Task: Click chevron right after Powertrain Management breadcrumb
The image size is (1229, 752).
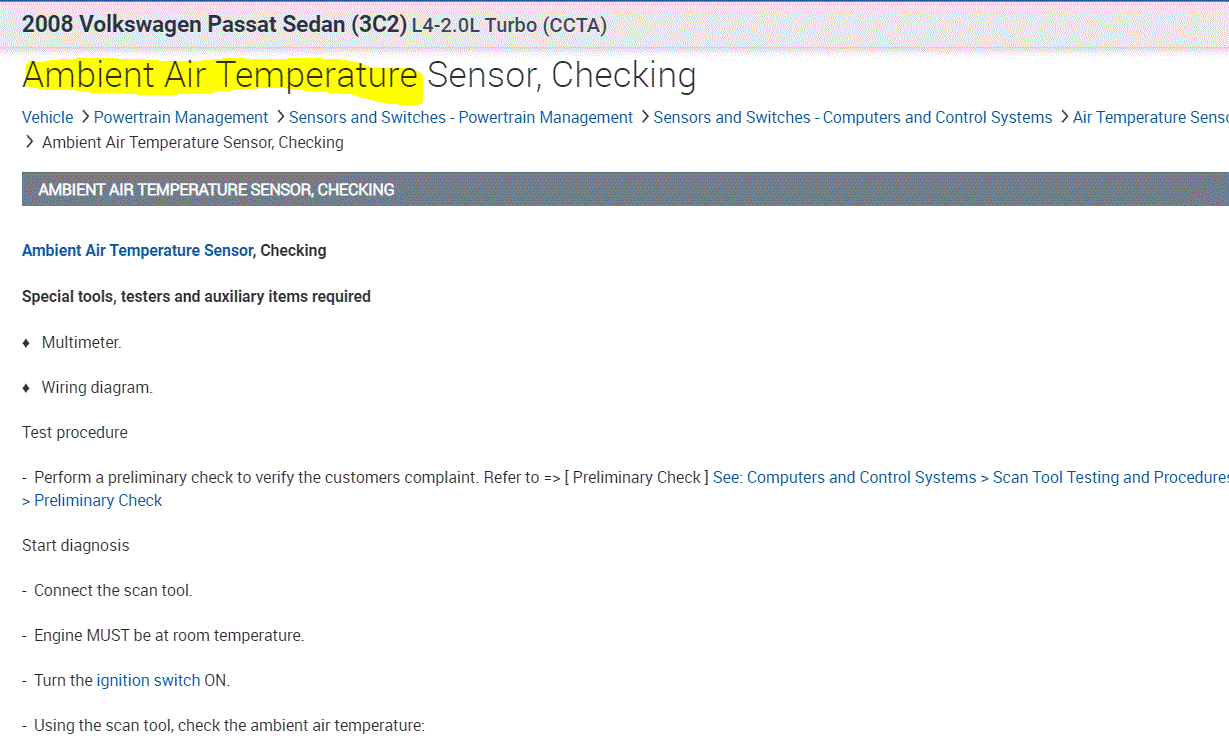Action: [280, 117]
